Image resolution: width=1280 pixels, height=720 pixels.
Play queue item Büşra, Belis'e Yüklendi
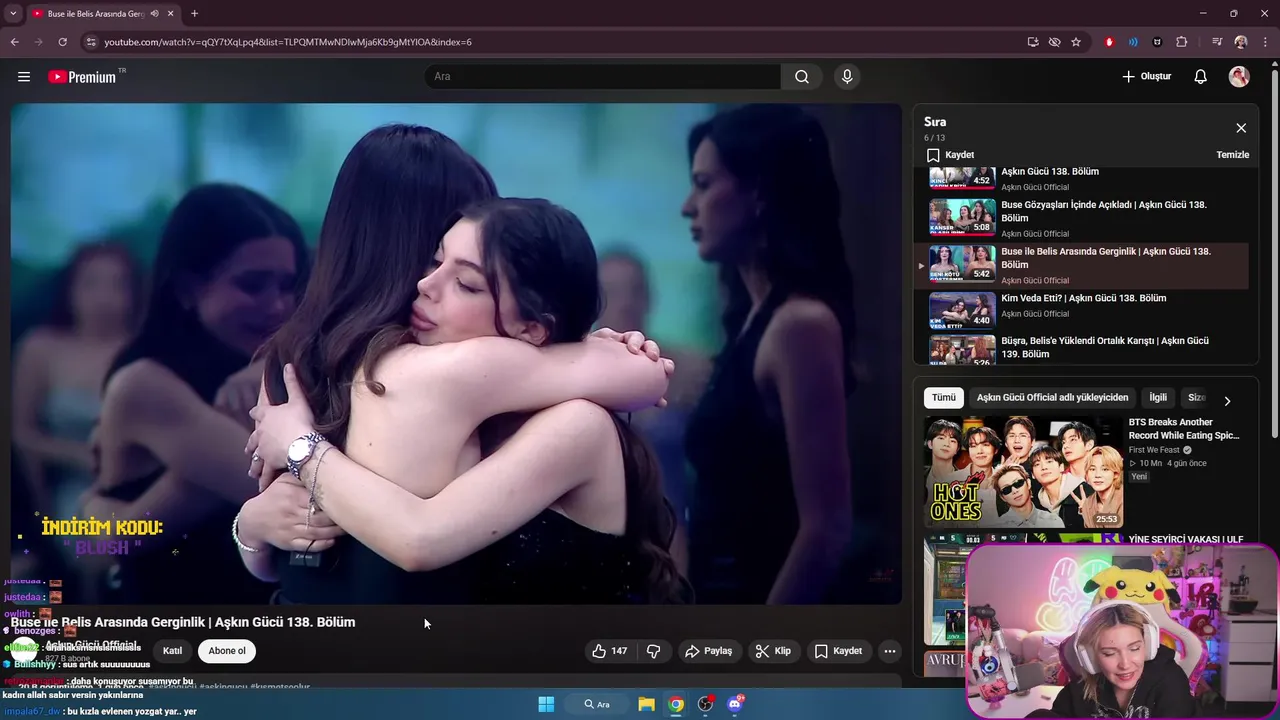coord(1082,348)
